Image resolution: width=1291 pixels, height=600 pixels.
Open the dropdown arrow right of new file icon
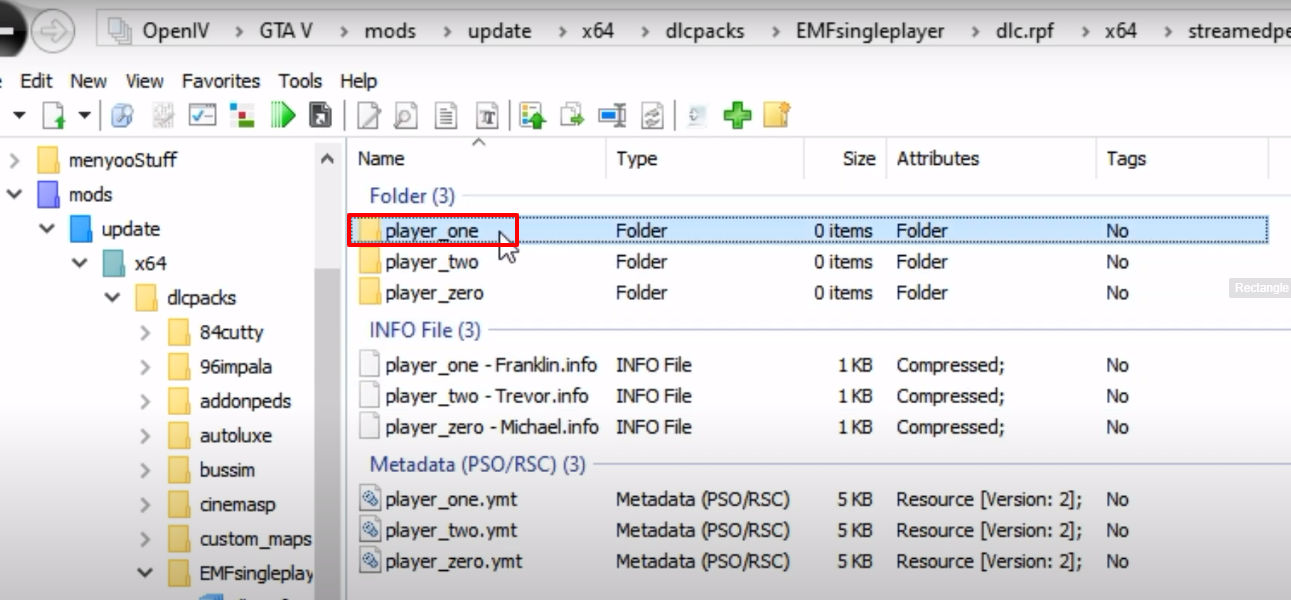pos(84,115)
